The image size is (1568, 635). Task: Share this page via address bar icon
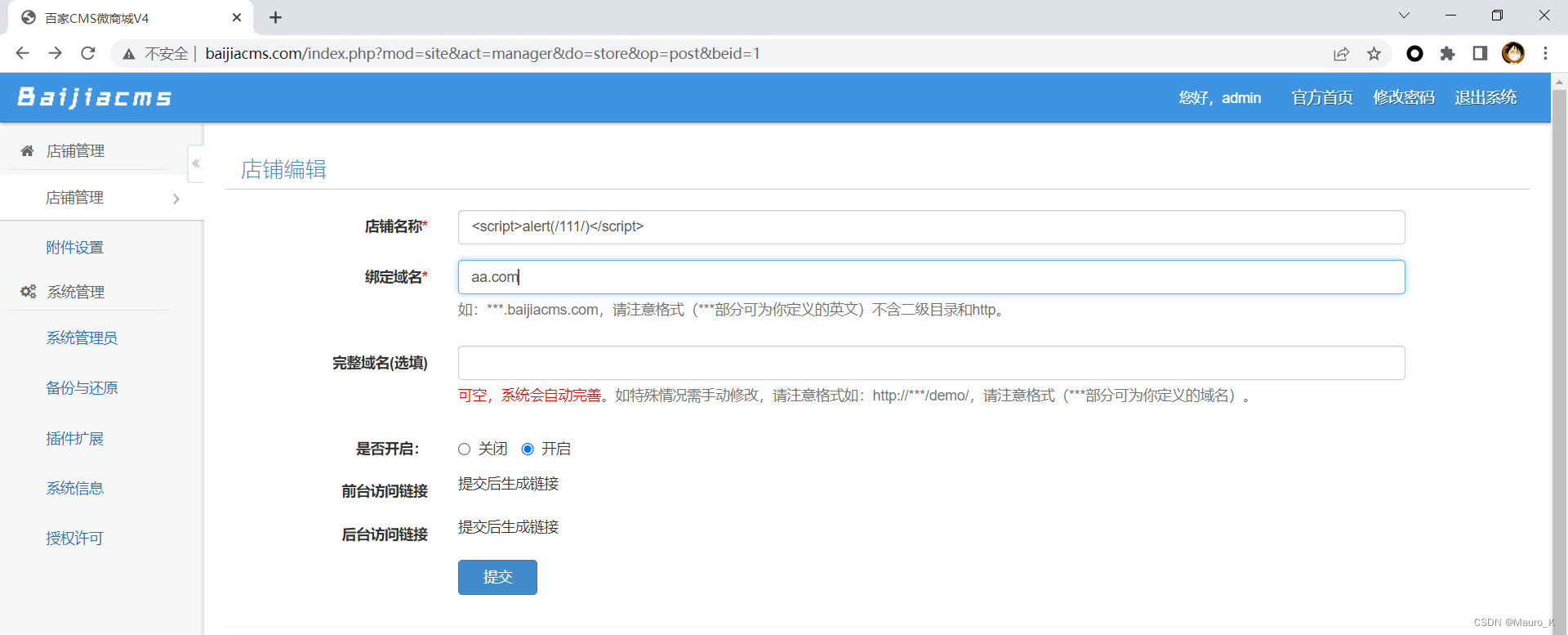[1341, 54]
